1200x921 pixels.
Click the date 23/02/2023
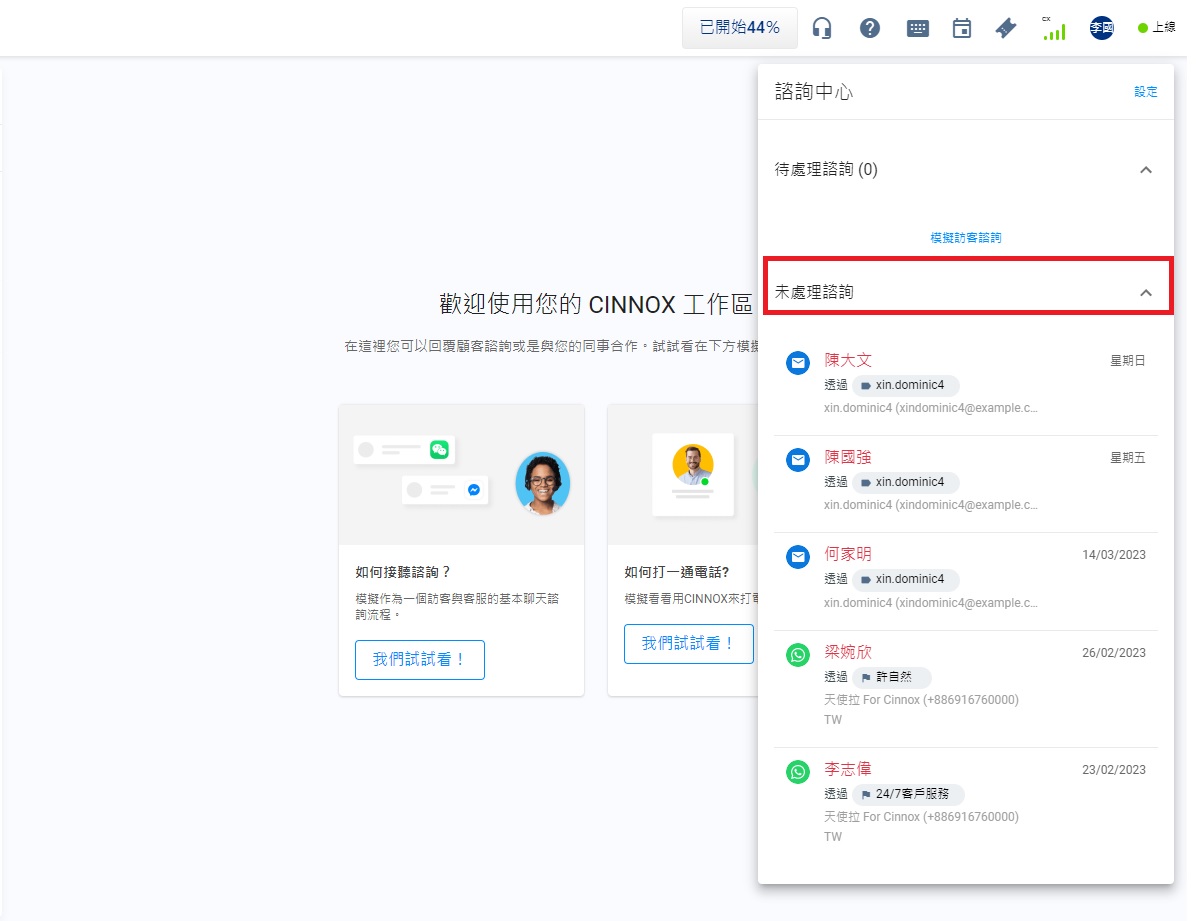(1114, 770)
